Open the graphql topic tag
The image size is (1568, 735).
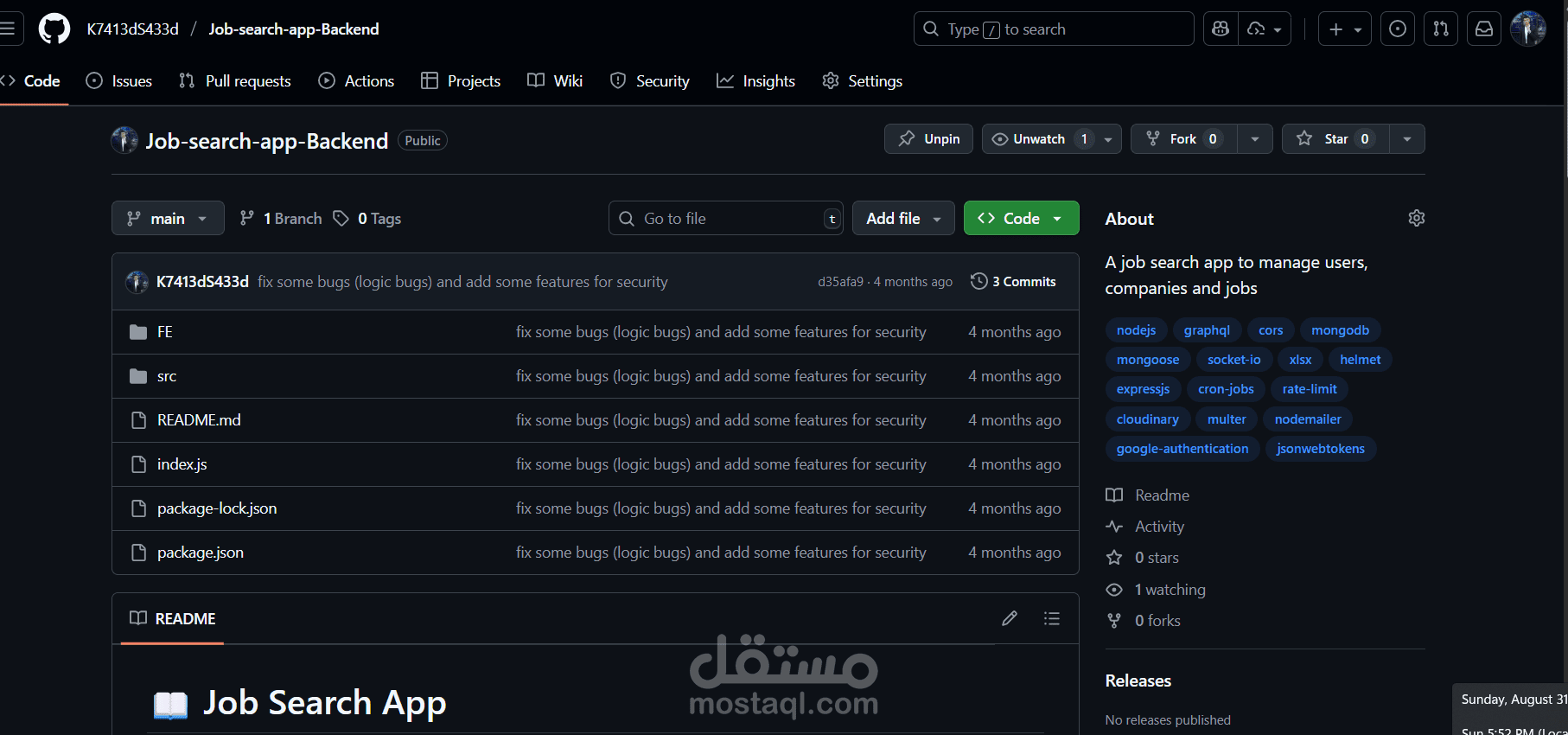pyautogui.click(x=1207, y=330)
